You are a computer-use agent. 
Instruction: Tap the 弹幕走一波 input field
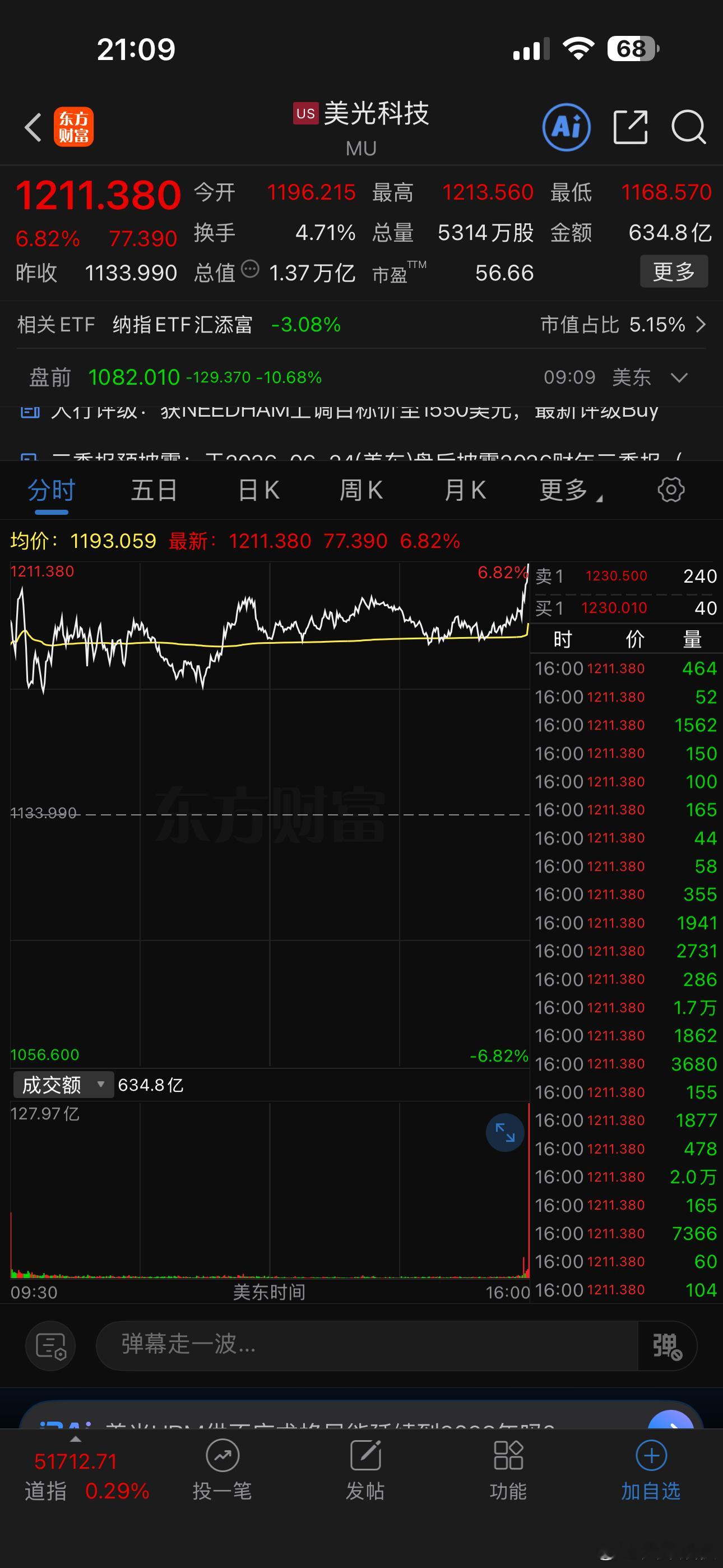(x=367, y=1346)
